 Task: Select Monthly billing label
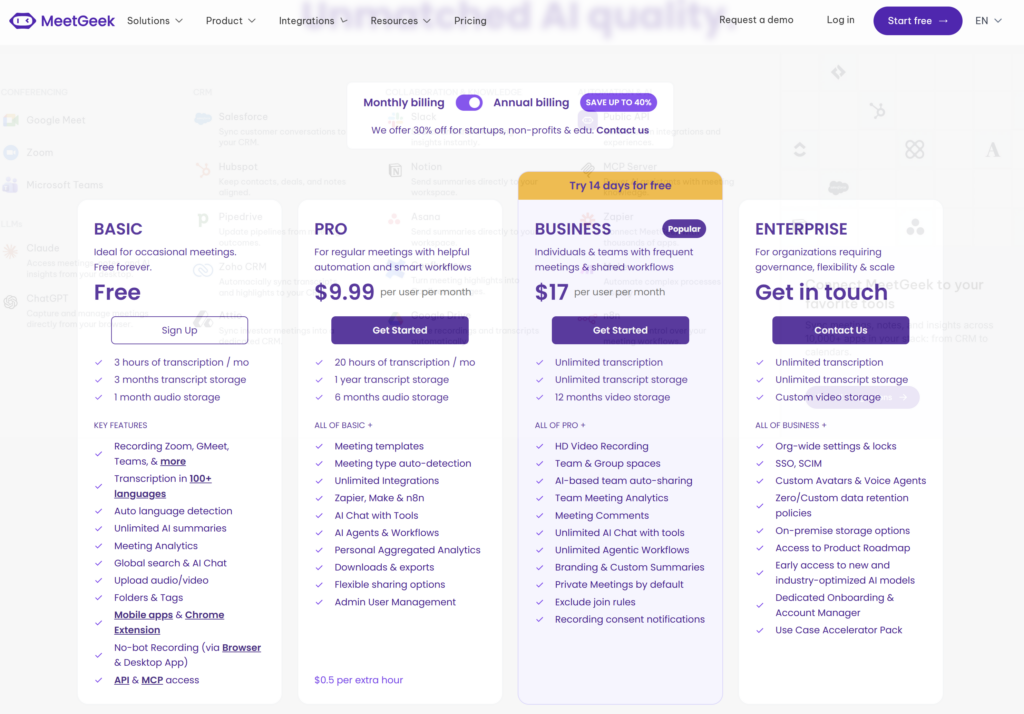(404, 103)
